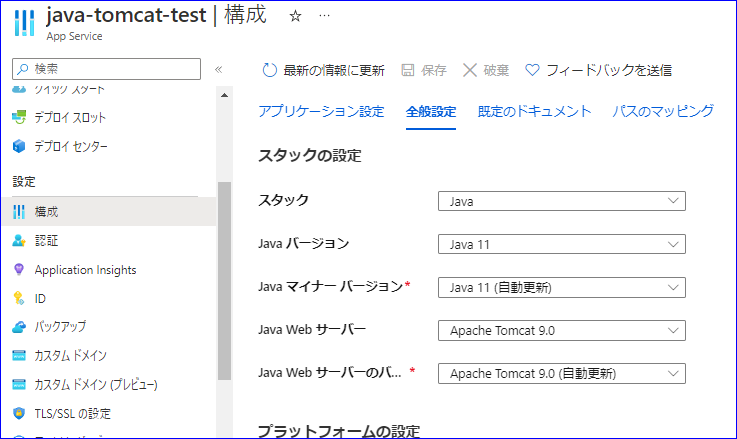This screenshot has height=439, width=737.
Task: Click the 構成 bars icon in sidebar
Action: pyautogui.click(x=19, y=212)
